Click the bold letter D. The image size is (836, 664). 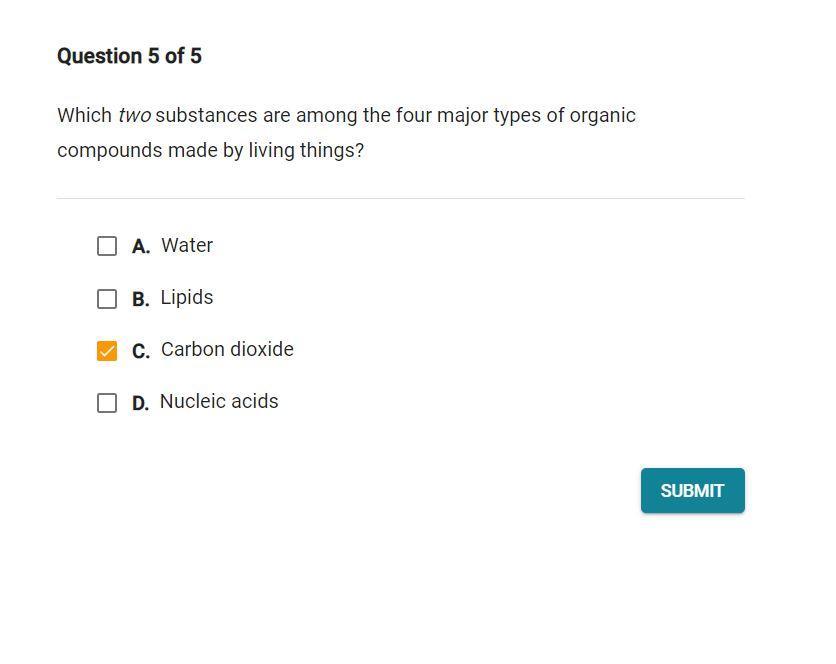pos(141,403)
